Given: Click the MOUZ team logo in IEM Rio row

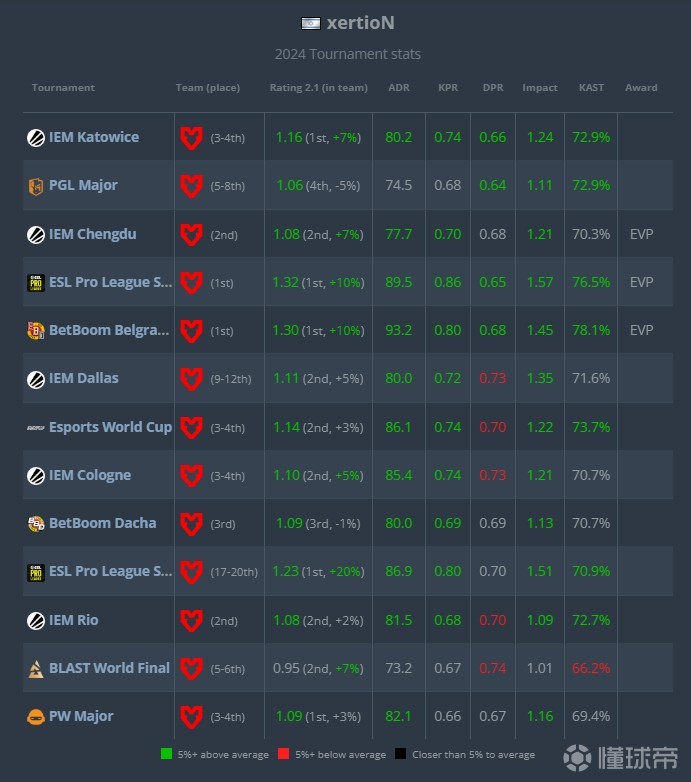Looking at the screenshot, I should click(x=190, y=621).
